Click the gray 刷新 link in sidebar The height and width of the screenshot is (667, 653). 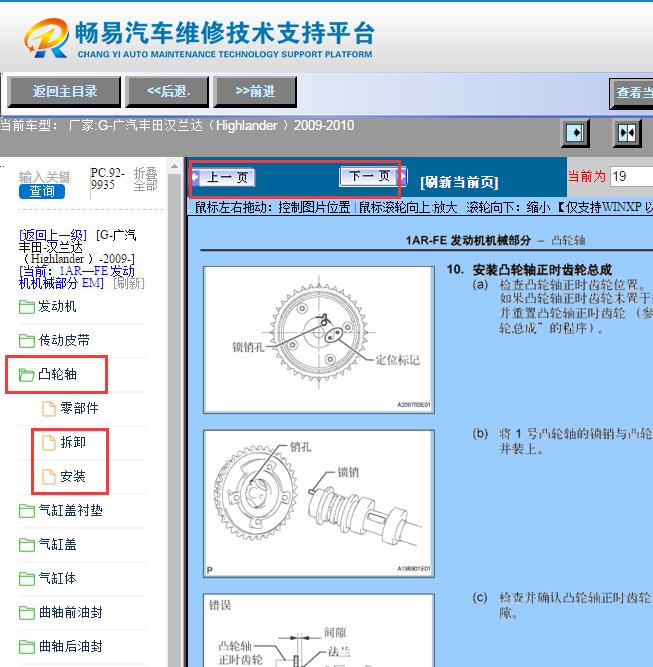pyautogui.click(x=129, y=283)
